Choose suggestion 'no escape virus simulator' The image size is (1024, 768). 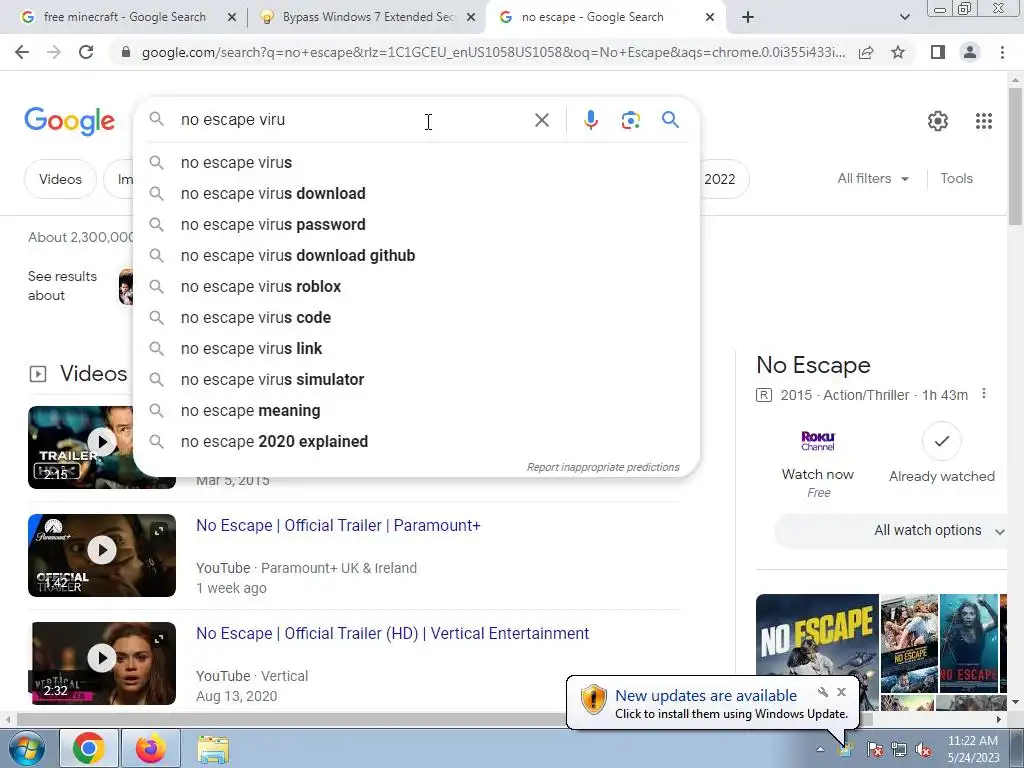click(416, 379)
